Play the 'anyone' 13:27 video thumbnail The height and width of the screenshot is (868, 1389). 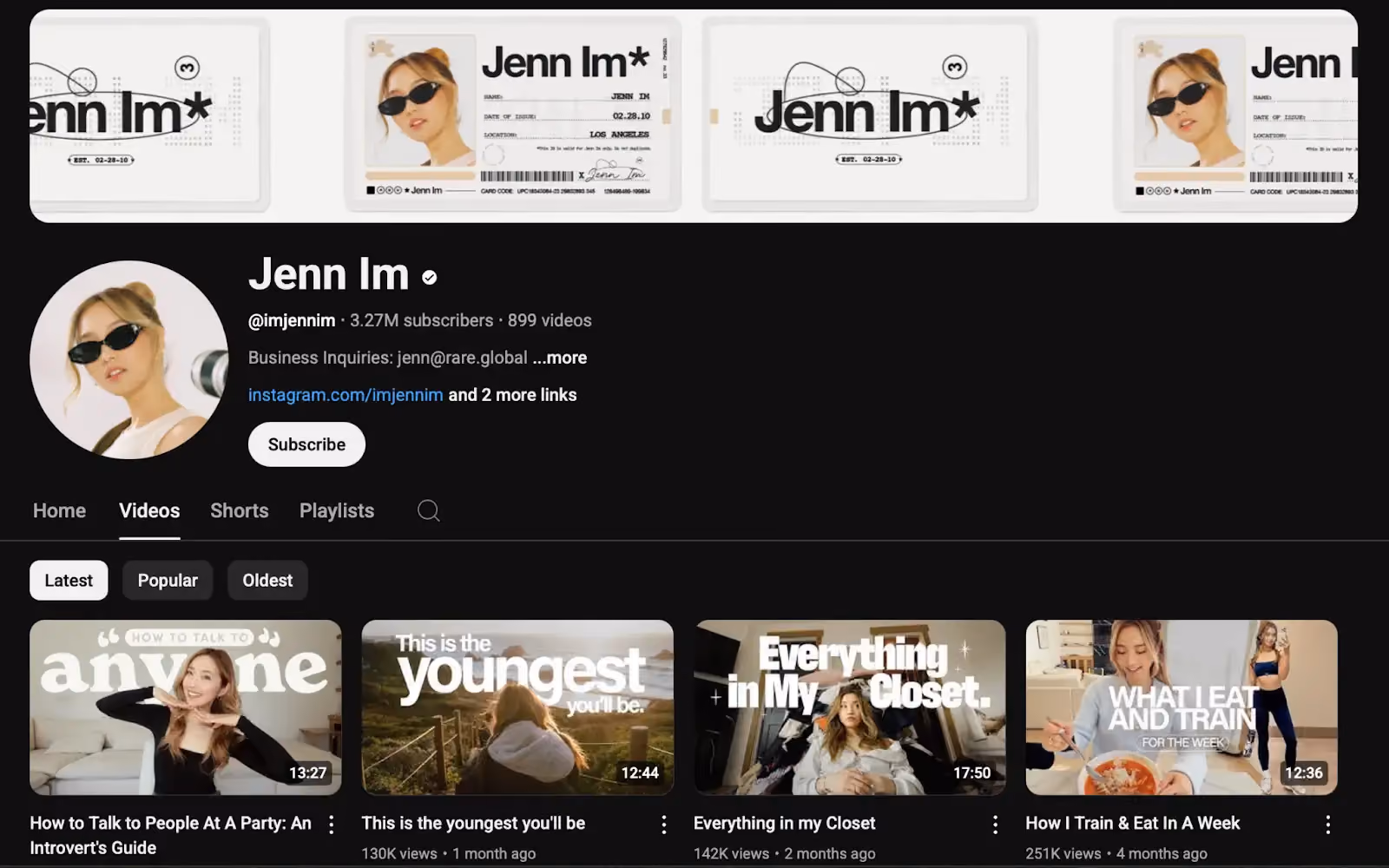(186, 707)
